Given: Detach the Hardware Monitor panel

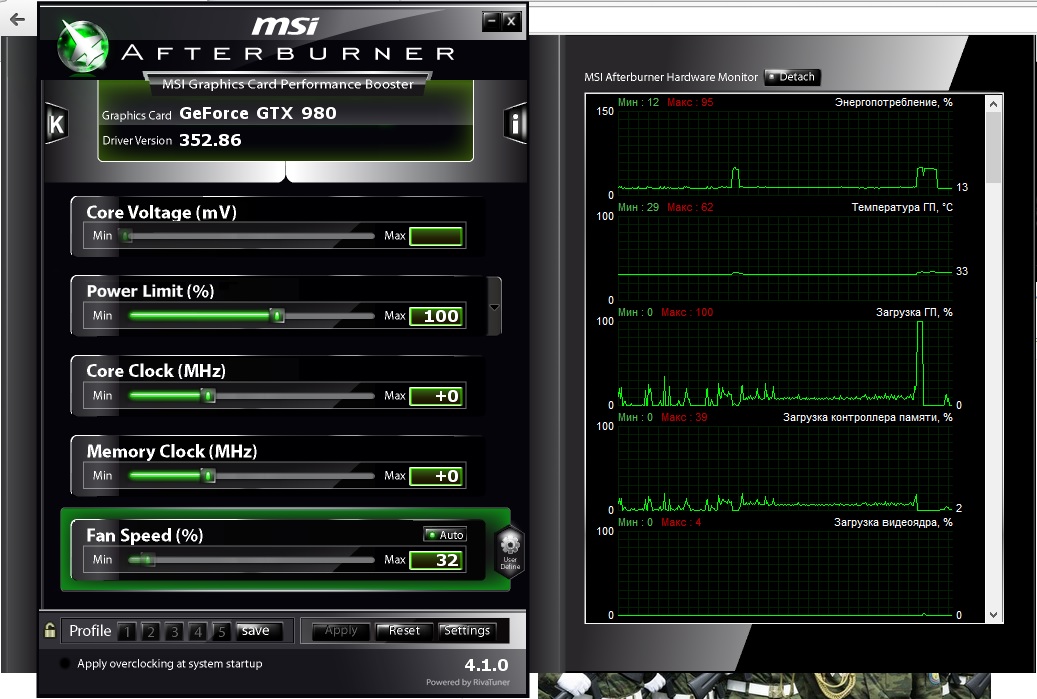Looking at the screenshot, I should tap(792, 77).
